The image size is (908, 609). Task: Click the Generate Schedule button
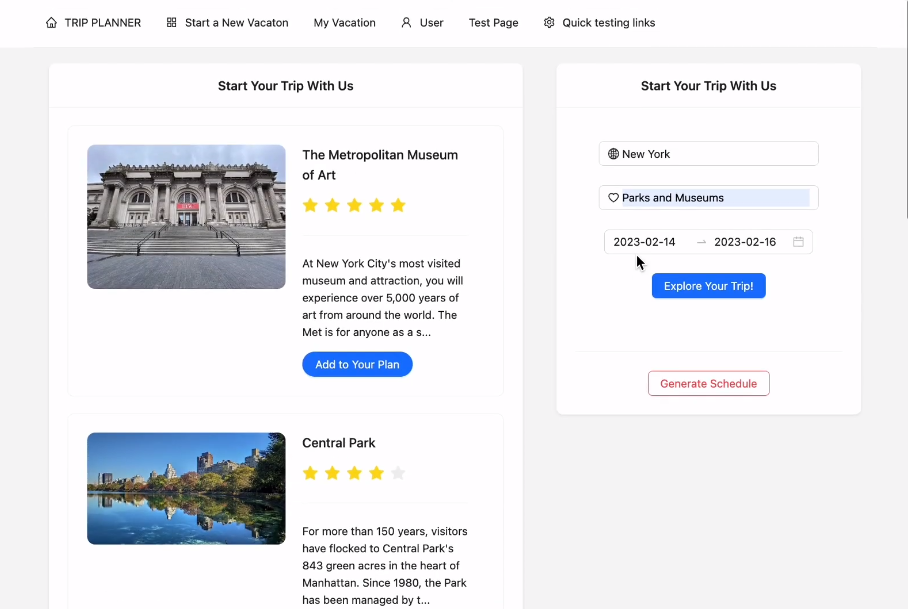[x=708, y=384]
